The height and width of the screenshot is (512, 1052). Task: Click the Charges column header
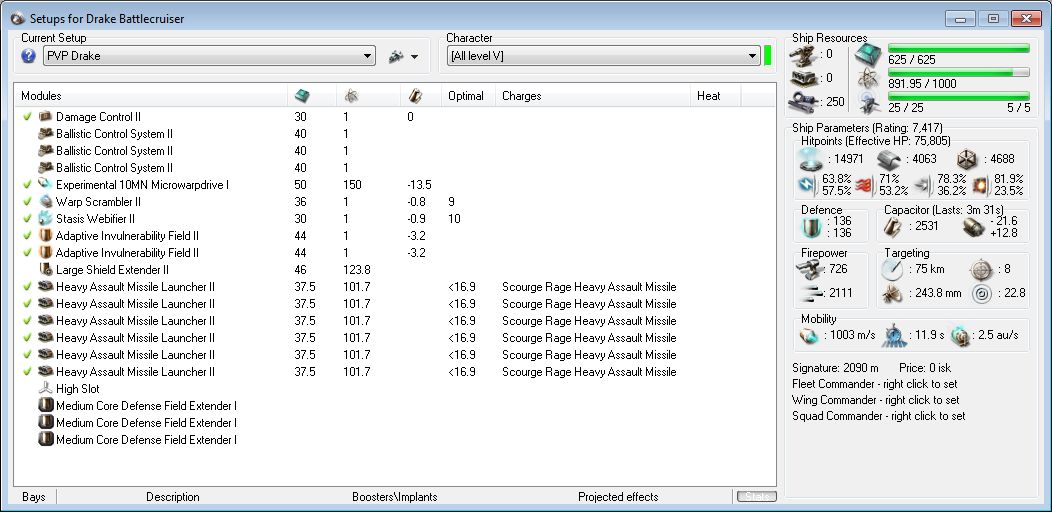[x=521, y=96]
